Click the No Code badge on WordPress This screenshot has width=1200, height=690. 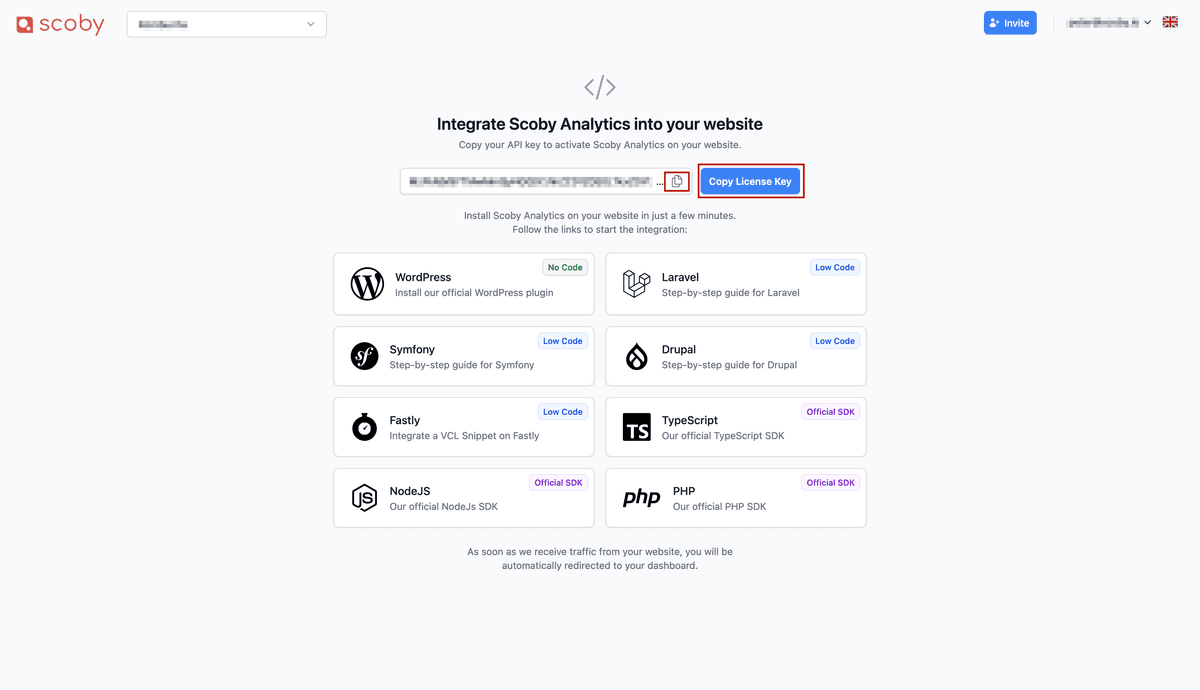pyautogui.click(x=565, y=267)
